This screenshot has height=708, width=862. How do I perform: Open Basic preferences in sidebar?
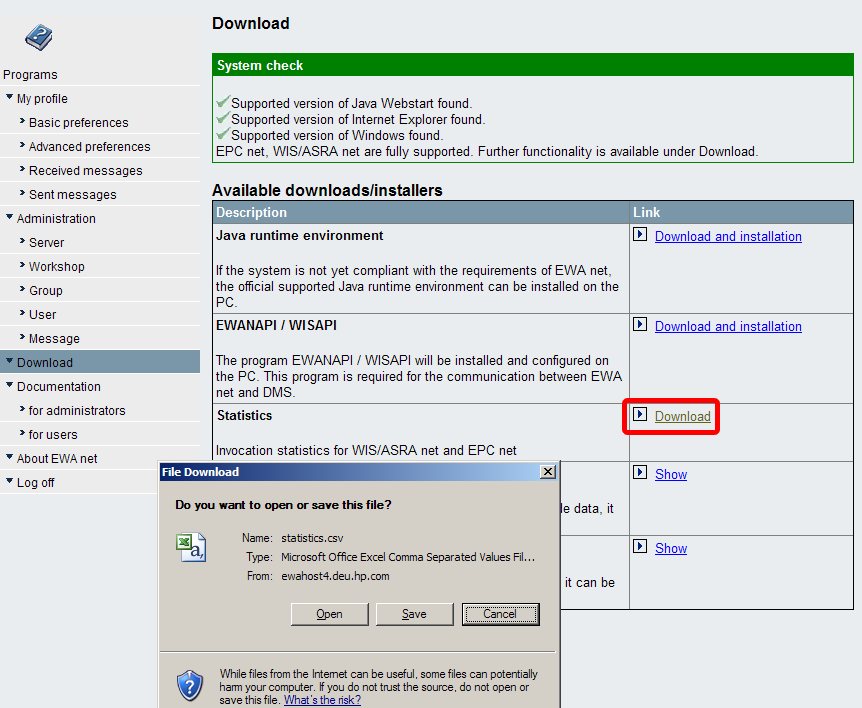pos(78,123)
